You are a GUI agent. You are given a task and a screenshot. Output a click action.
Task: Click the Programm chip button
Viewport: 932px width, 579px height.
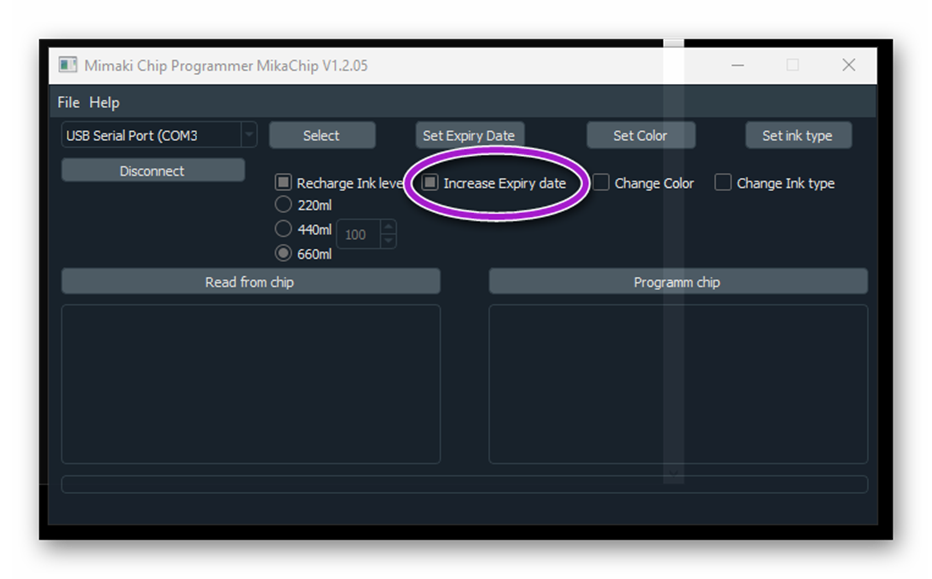pyautogui.click(x=678, y=282)
